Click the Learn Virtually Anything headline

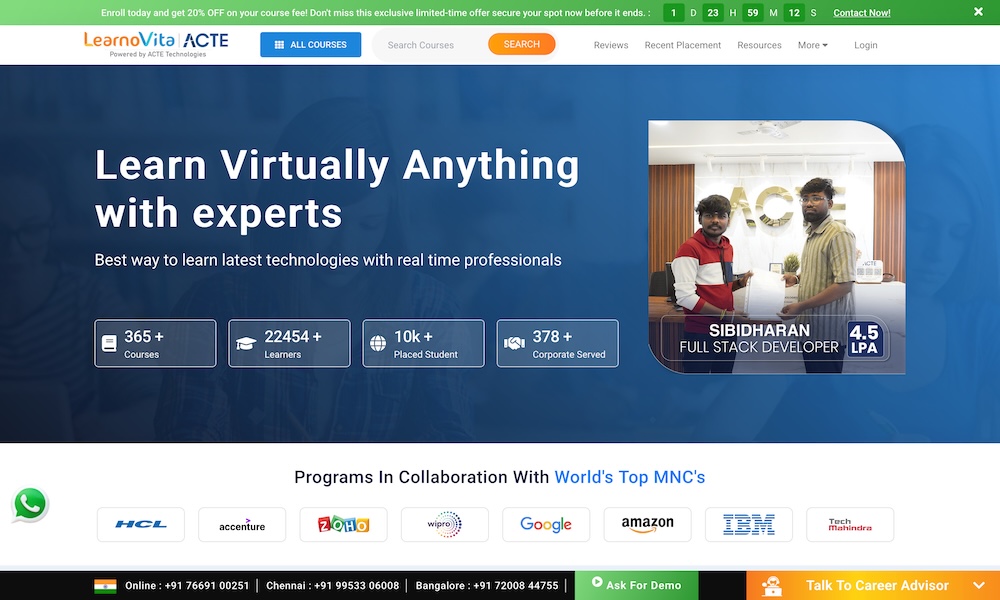(337, 188)
